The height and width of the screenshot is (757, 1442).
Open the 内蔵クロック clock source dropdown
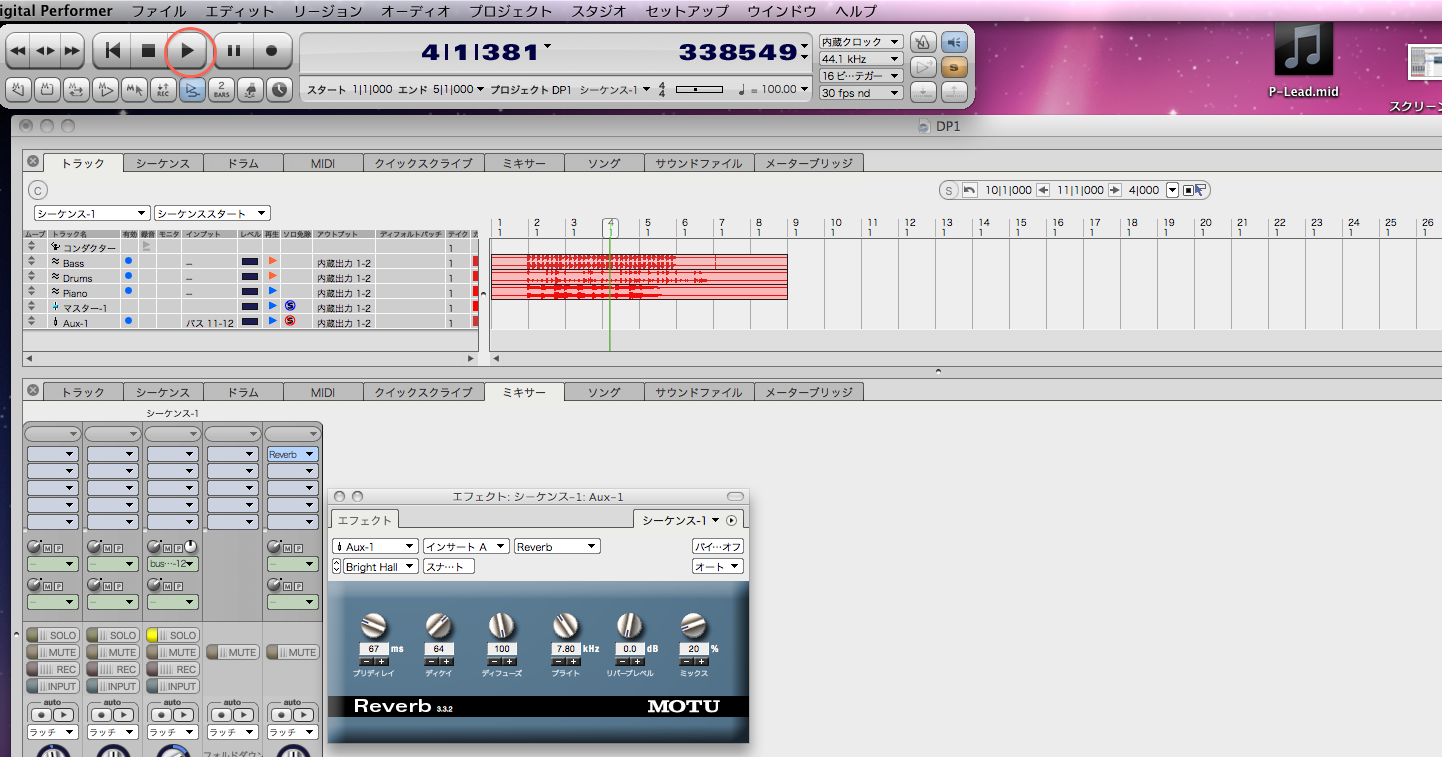(x=861, y=42)
